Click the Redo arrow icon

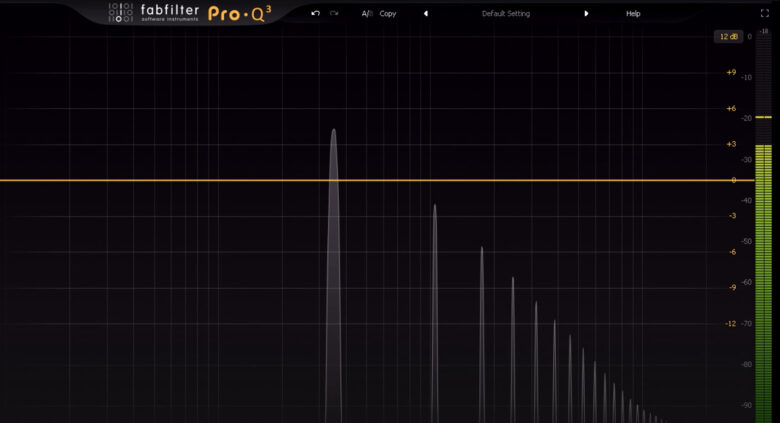(x=334, y=13)
